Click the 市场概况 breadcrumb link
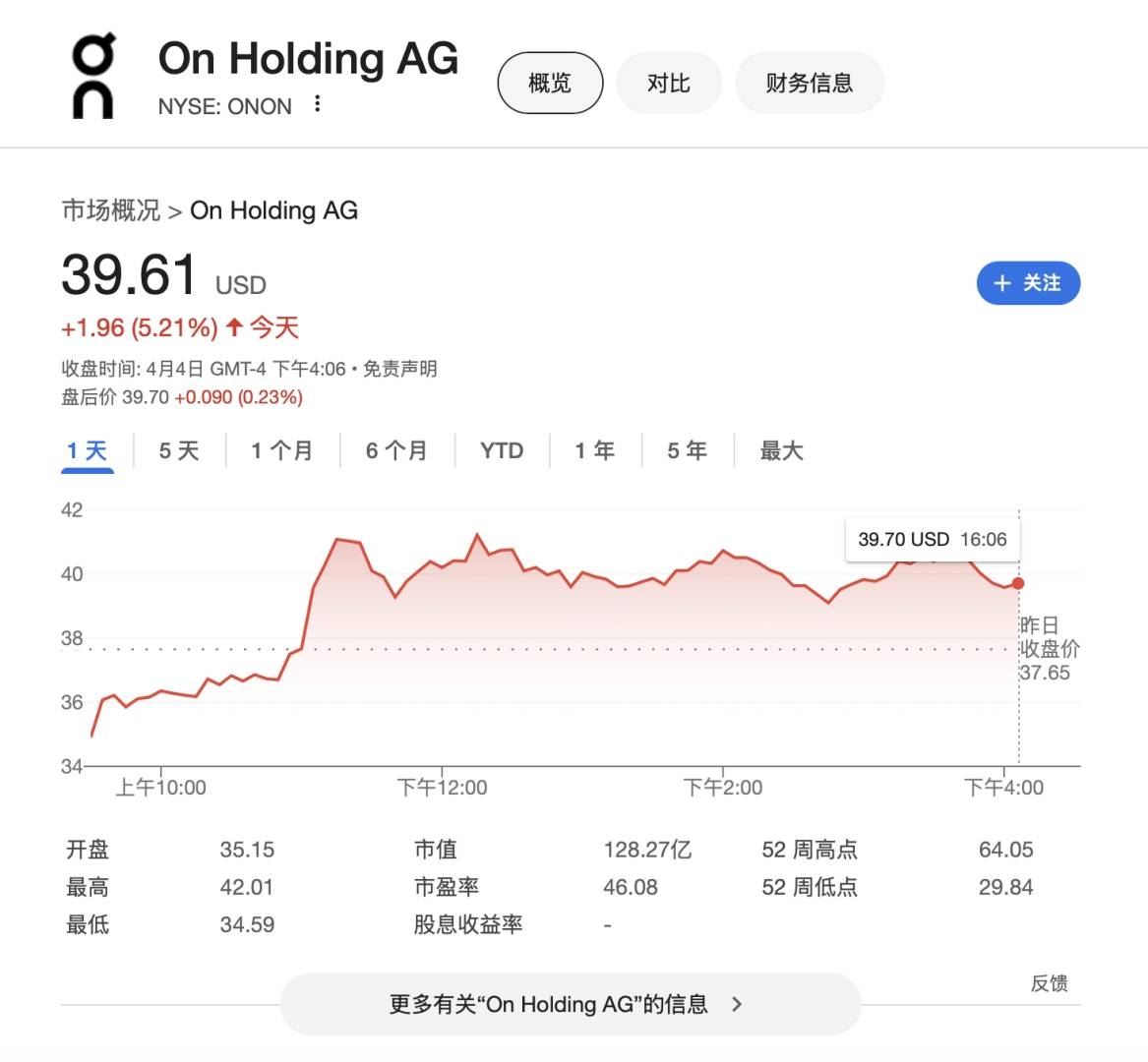The height and width of the screenshot is (1062, 1148). coord(110,210)
